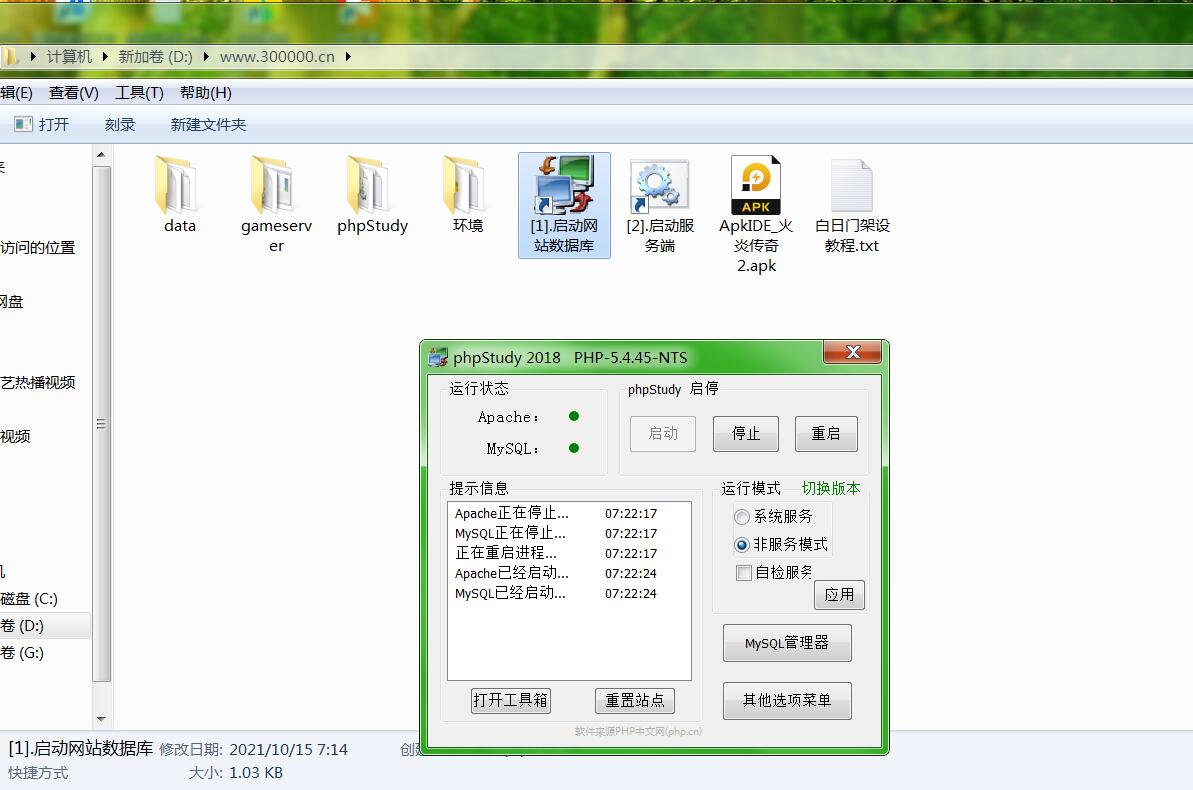1193x790 pixels.
Task: Open the gameserver folder
Action: tap(276, 186)
